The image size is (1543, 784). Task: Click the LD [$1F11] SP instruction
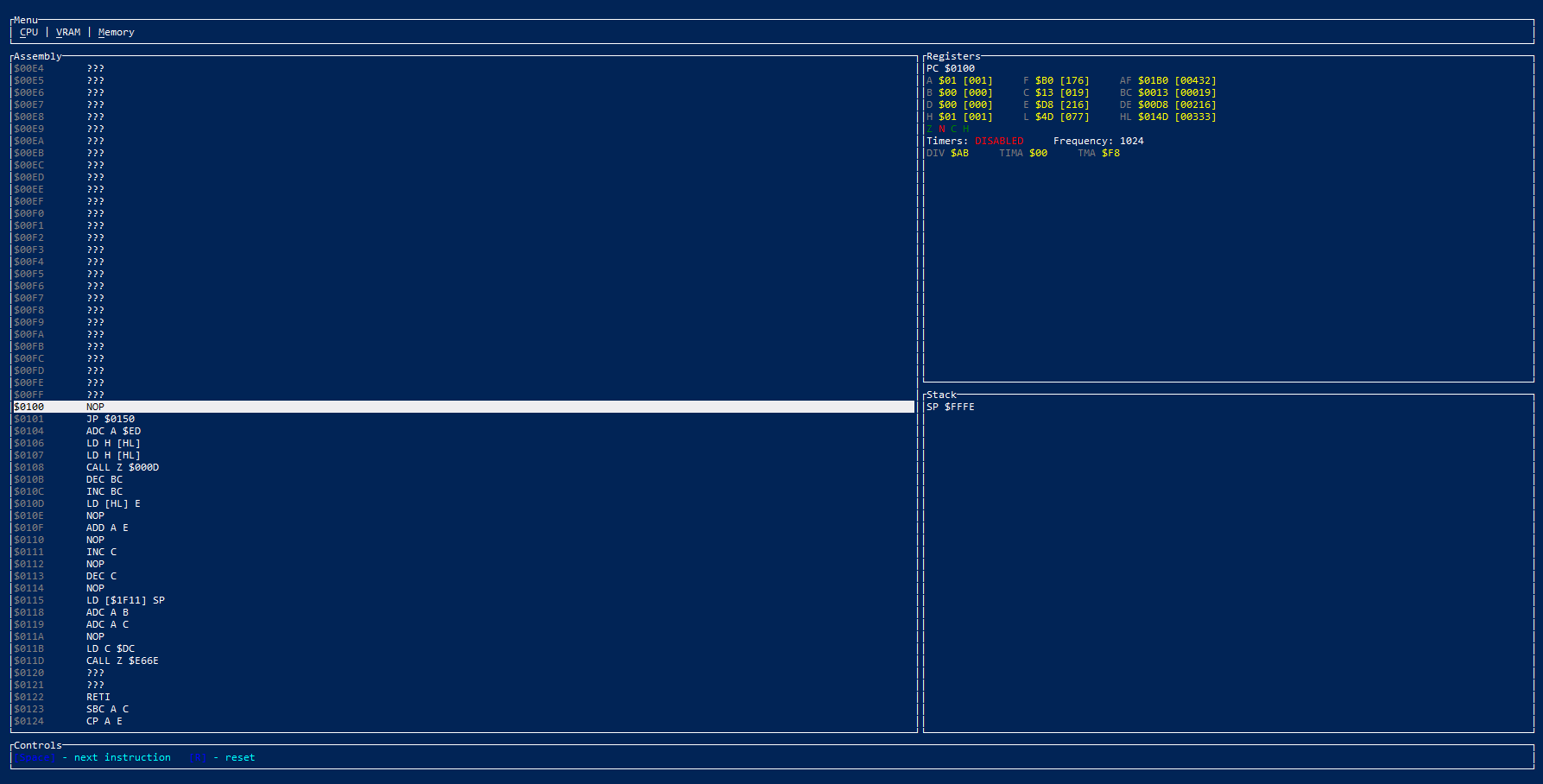(x=125, y=600)
